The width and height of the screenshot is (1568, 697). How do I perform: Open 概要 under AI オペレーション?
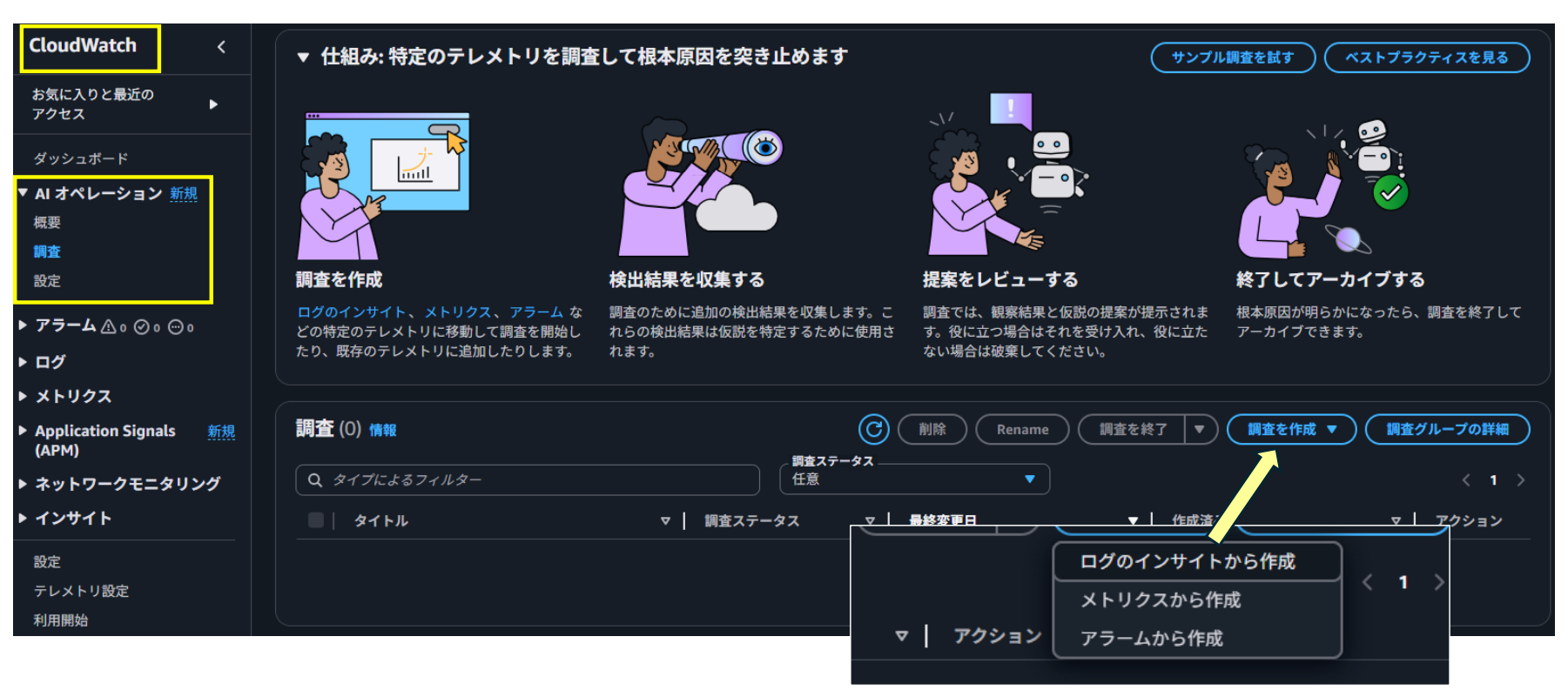coord(47,223)
